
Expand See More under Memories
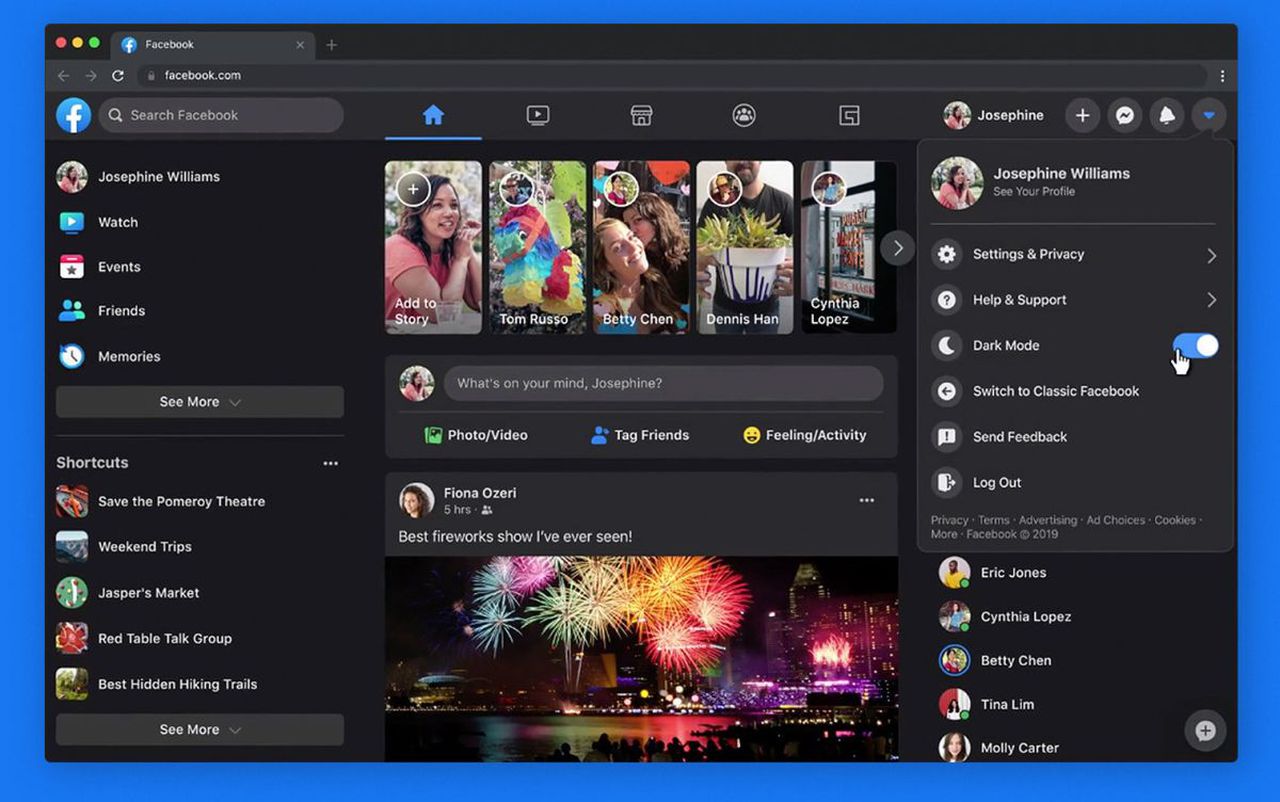tap(200, 402)
